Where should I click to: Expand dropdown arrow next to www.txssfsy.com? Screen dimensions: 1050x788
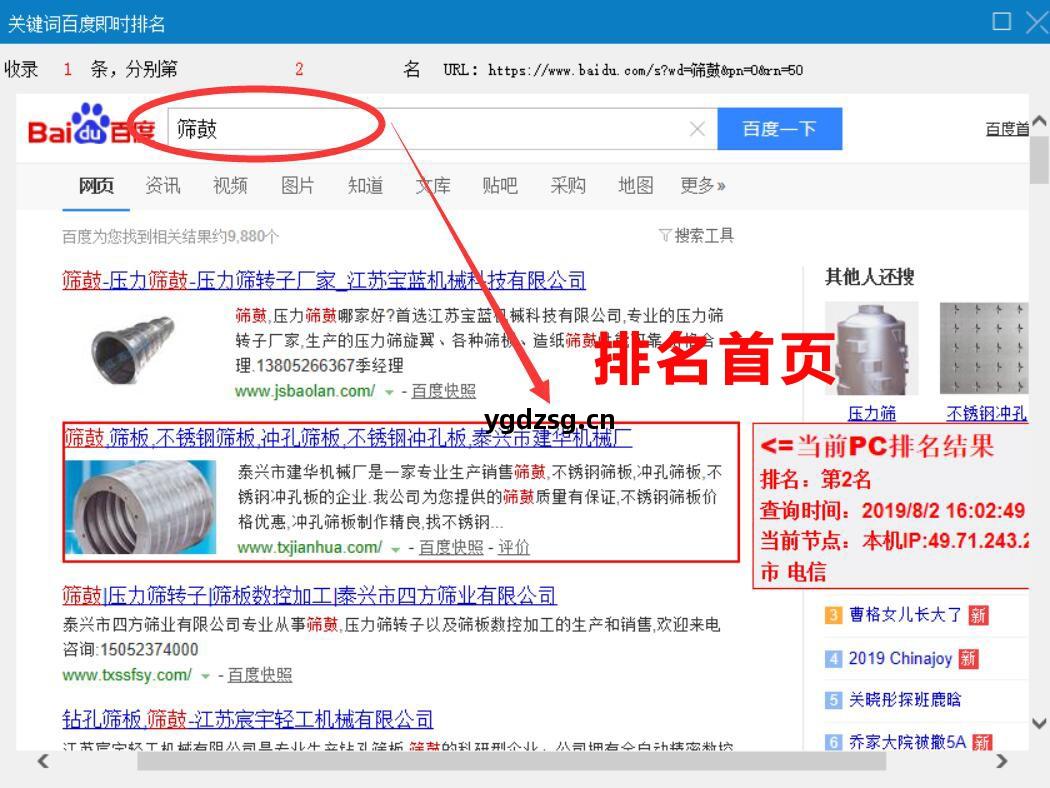[x=206, y=676]
